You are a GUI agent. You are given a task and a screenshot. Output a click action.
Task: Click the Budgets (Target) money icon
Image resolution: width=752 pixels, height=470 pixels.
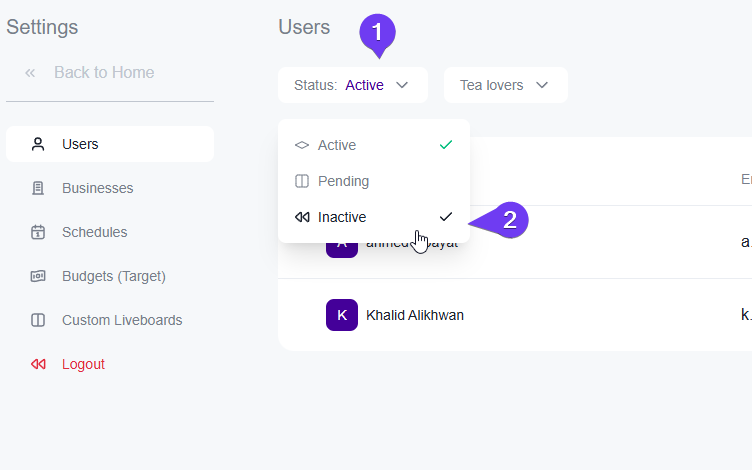[38, 276]
